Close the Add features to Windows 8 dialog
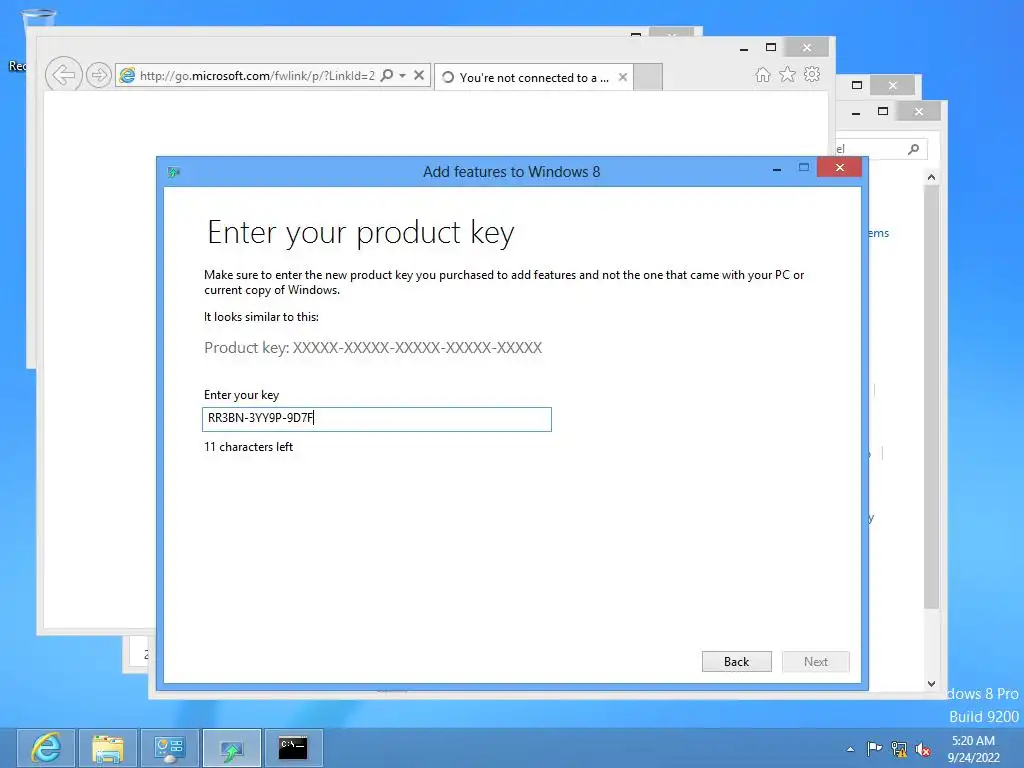Image resolution: width=1024 pixels, height=768 pixels. coord(839,168)
